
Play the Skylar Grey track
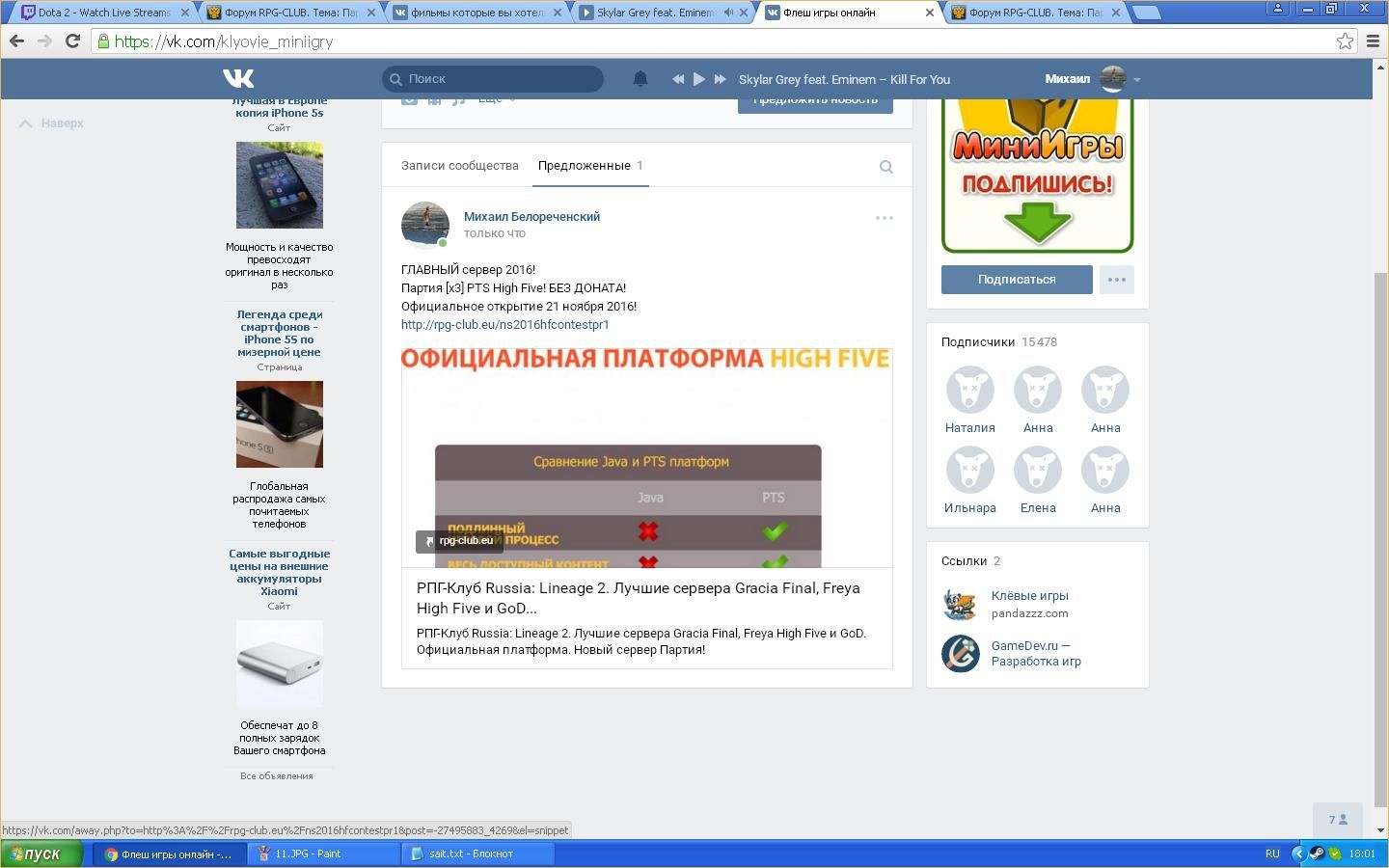click(x=699, y=79)
